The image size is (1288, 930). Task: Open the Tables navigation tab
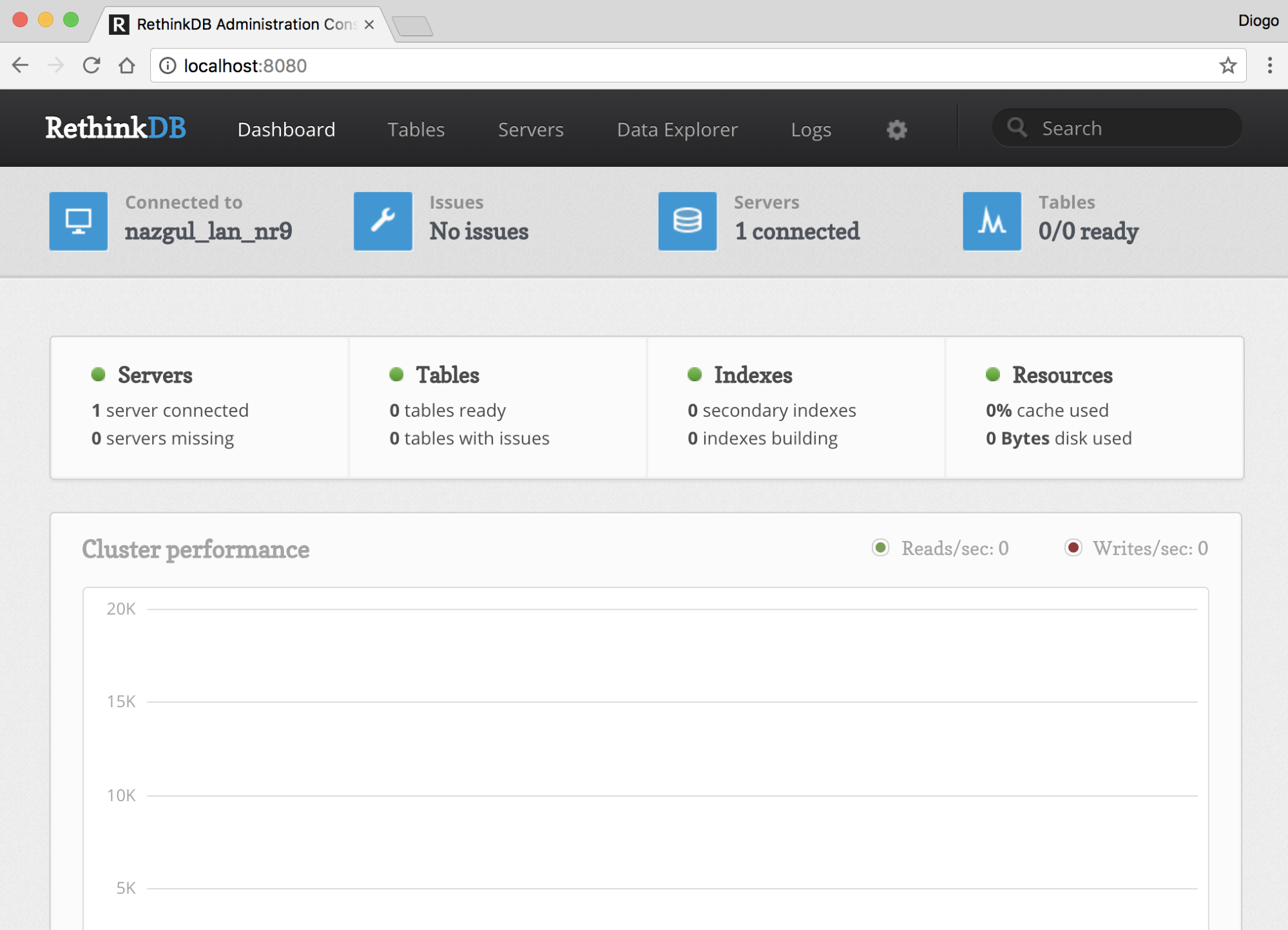tap(416, 129)
